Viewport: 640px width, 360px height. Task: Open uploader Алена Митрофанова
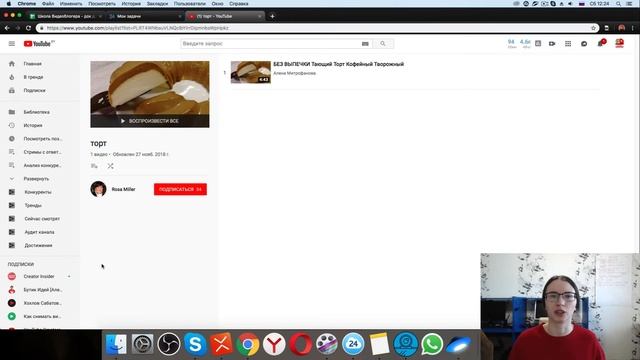pyautogui.click(x=294, y=73)
